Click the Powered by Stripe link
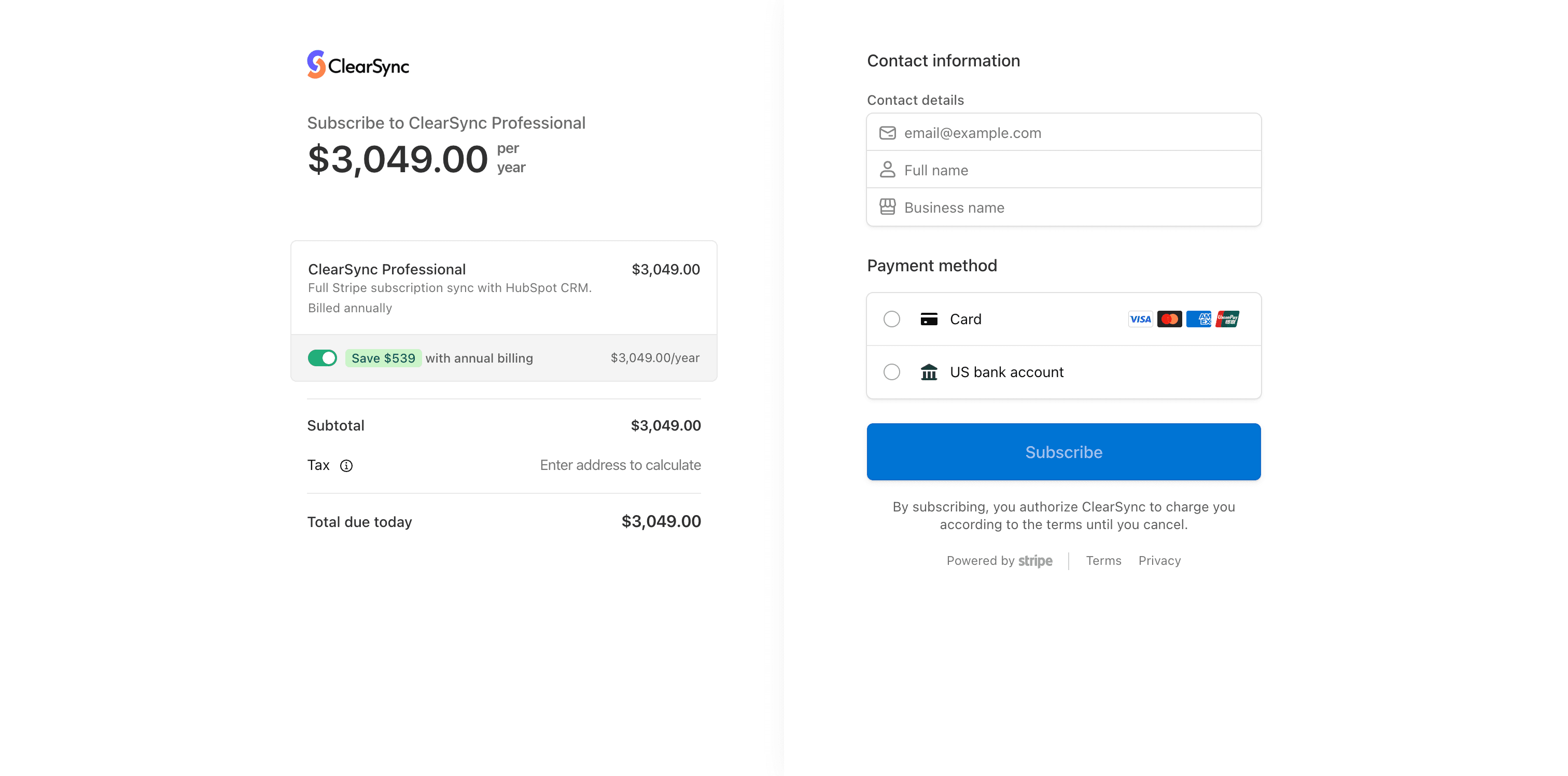The height and width of the screenshot is (776, 1568). pos(999,561)
